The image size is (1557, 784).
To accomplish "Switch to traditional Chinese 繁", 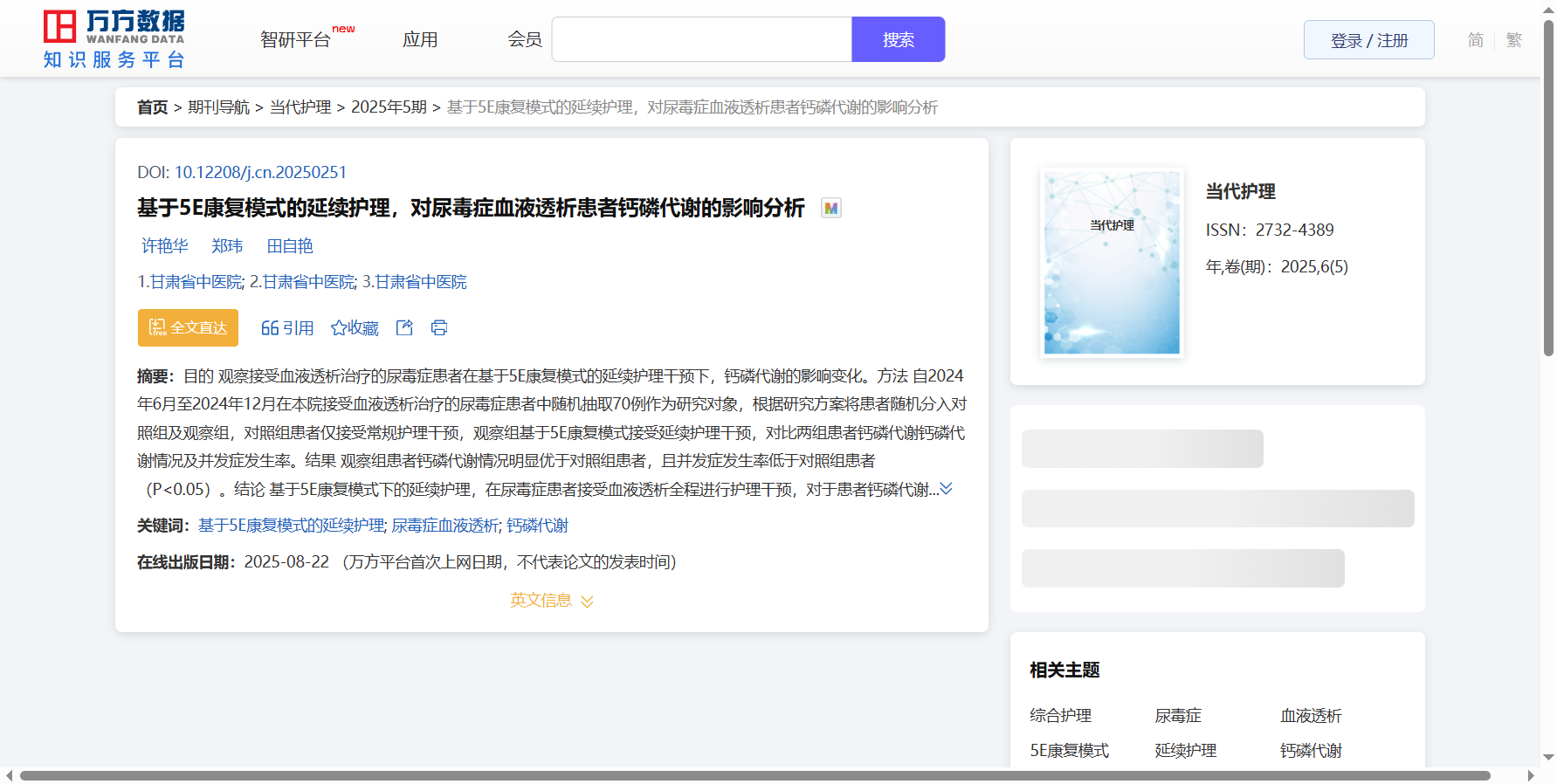I will pos(1514,40).
